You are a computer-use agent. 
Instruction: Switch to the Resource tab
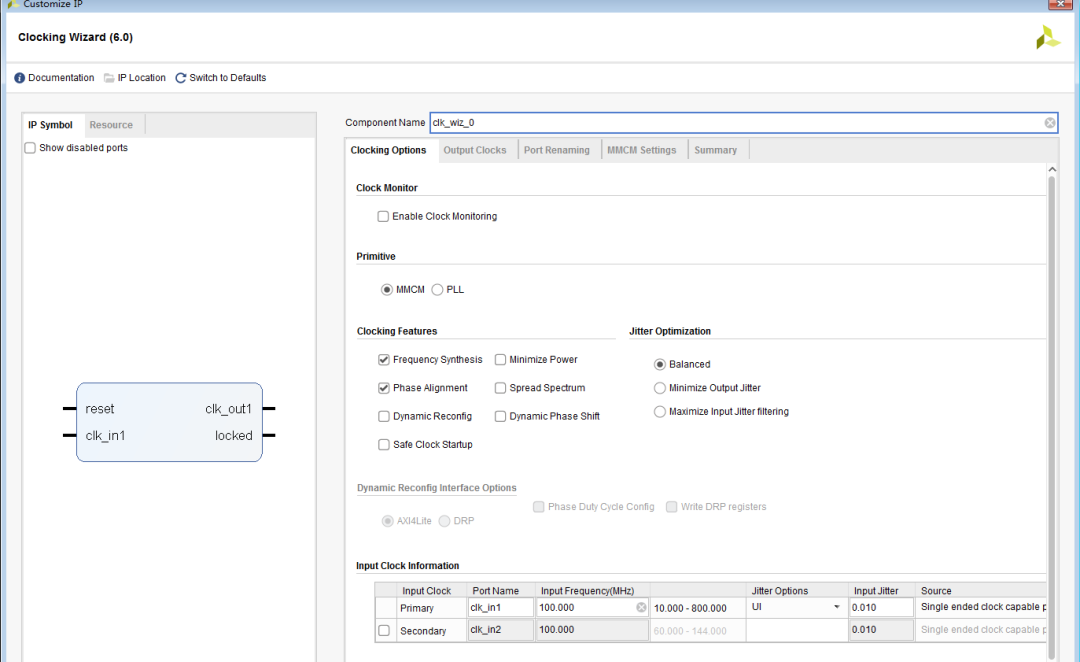(x=111, y=125)
